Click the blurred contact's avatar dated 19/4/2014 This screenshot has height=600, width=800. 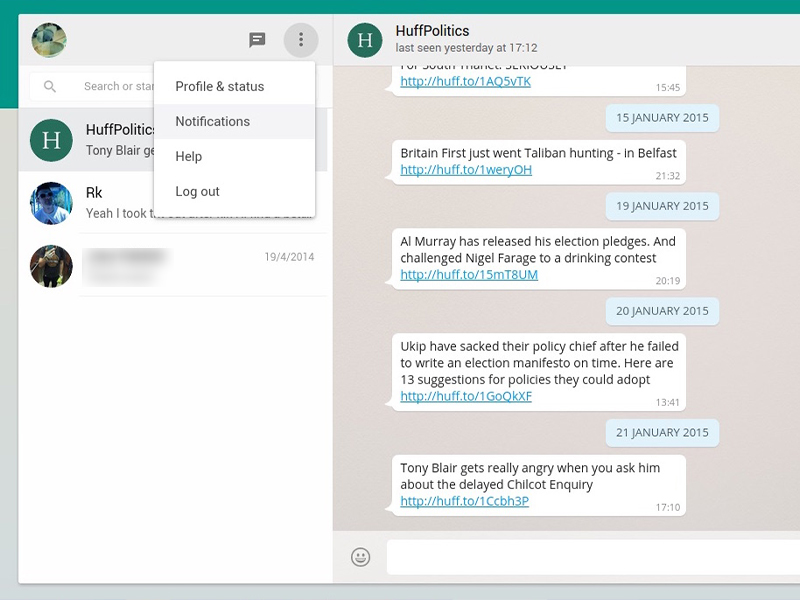tap(51, 266)
